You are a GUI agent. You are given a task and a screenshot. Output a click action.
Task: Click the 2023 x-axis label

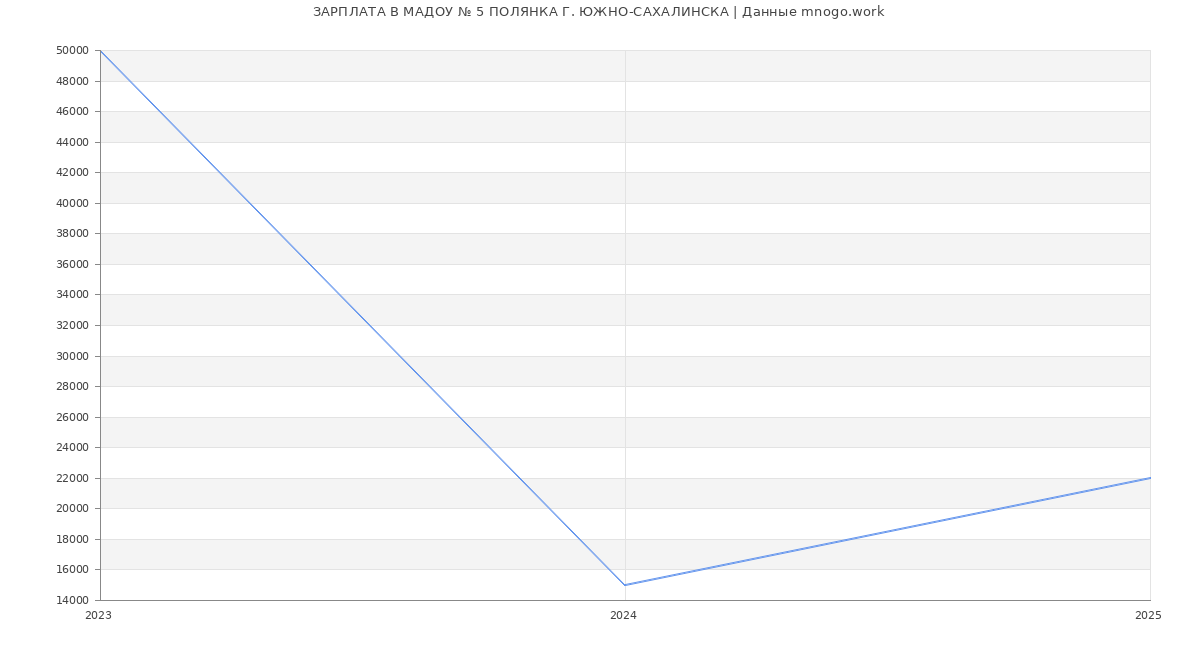click(98, 615)
